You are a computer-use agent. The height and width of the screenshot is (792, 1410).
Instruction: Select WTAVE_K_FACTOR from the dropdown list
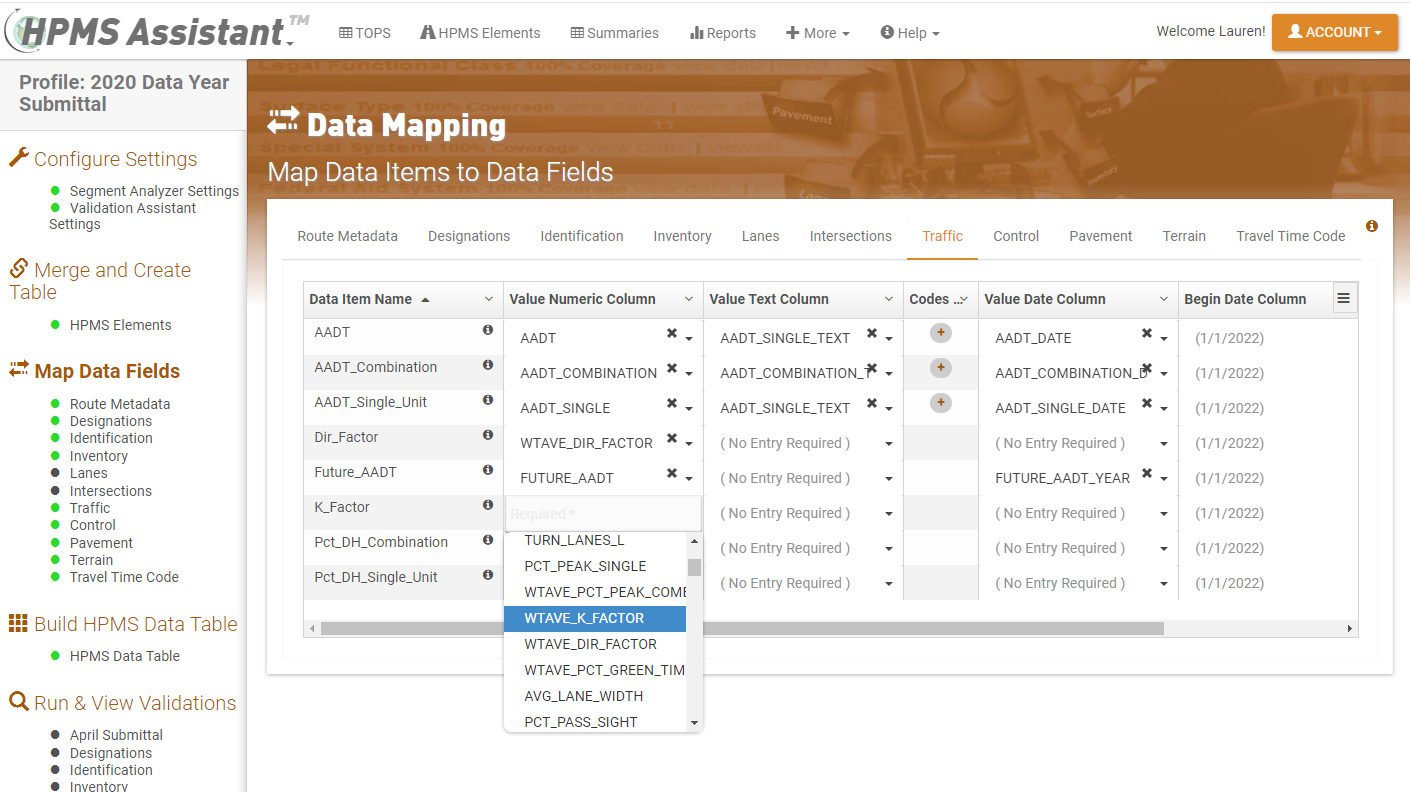[x=595, y=618]
